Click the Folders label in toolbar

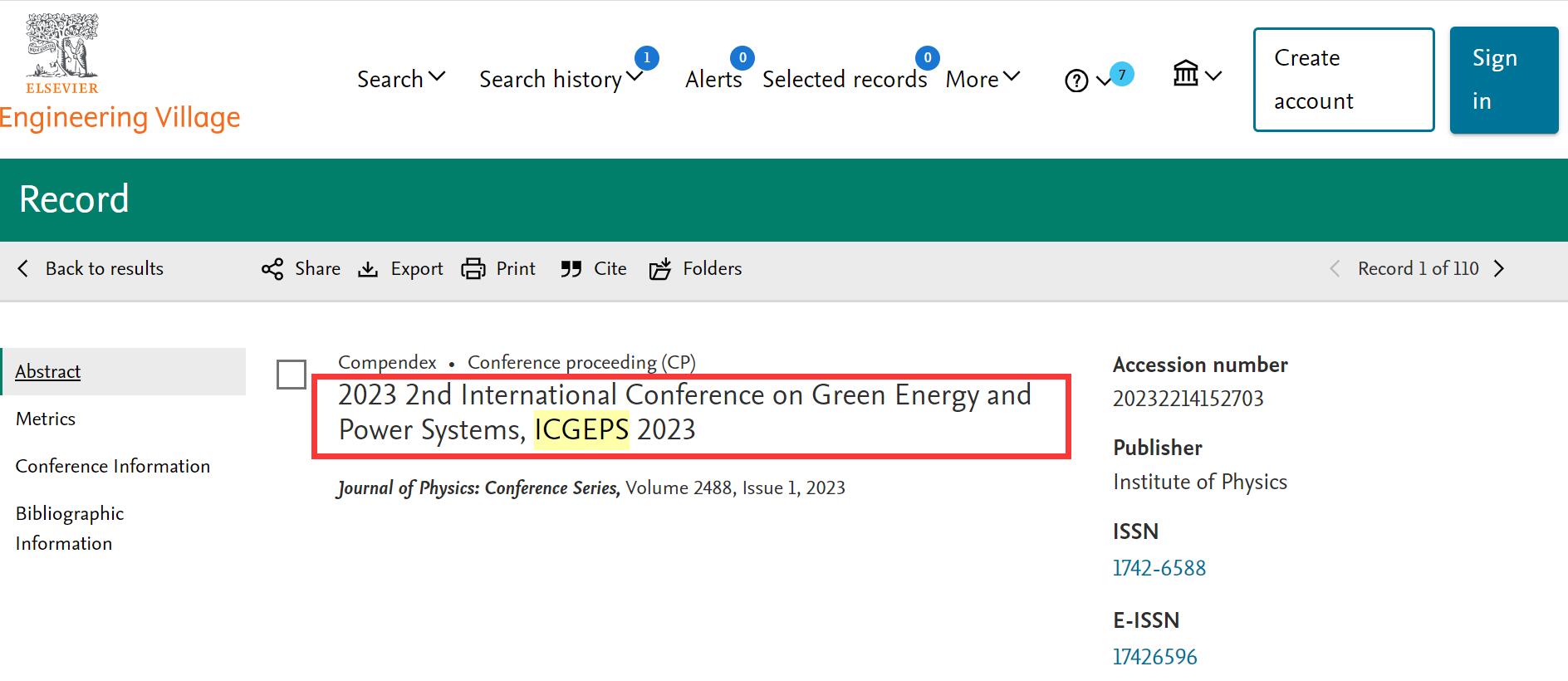(x=713, y=268)
